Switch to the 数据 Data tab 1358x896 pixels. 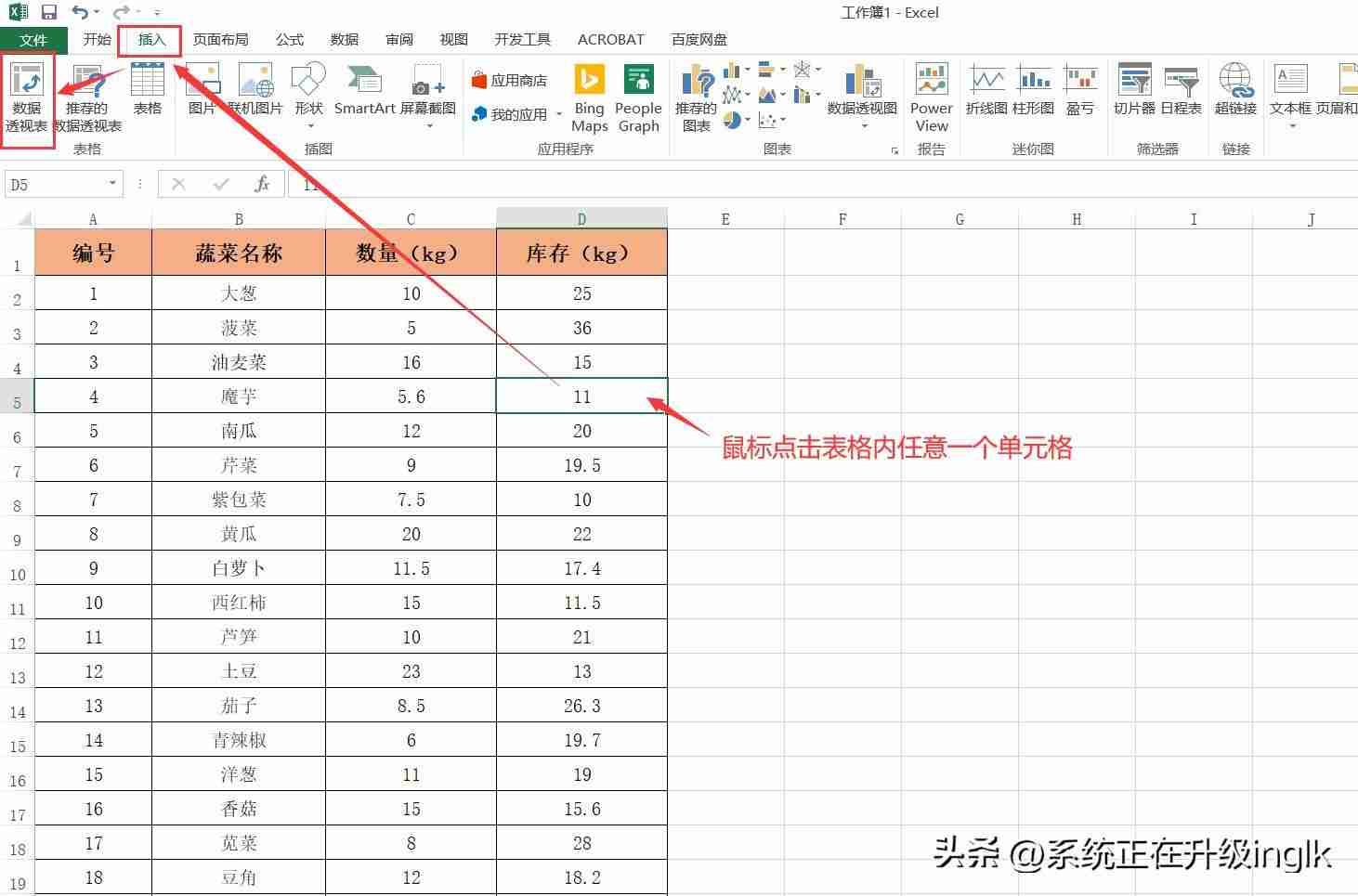pyautogui.click(x=344, y=39)
